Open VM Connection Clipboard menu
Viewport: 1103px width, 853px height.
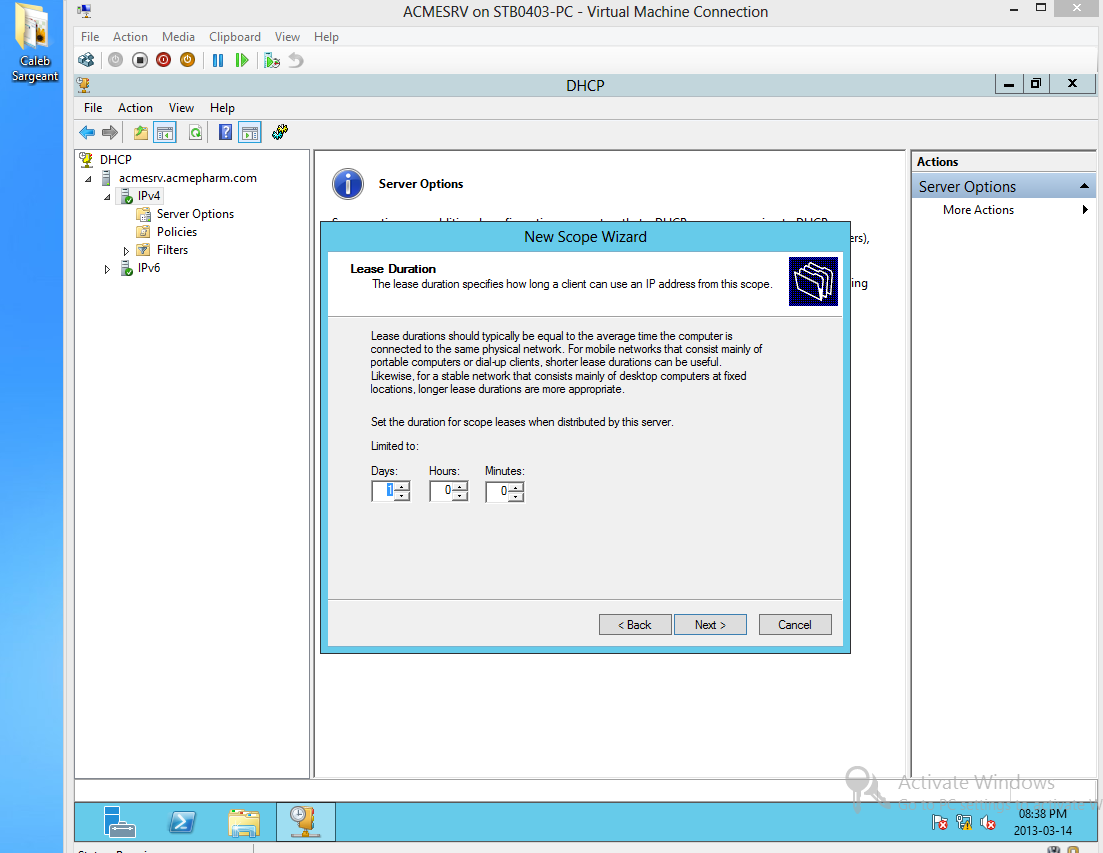point(234,37)
